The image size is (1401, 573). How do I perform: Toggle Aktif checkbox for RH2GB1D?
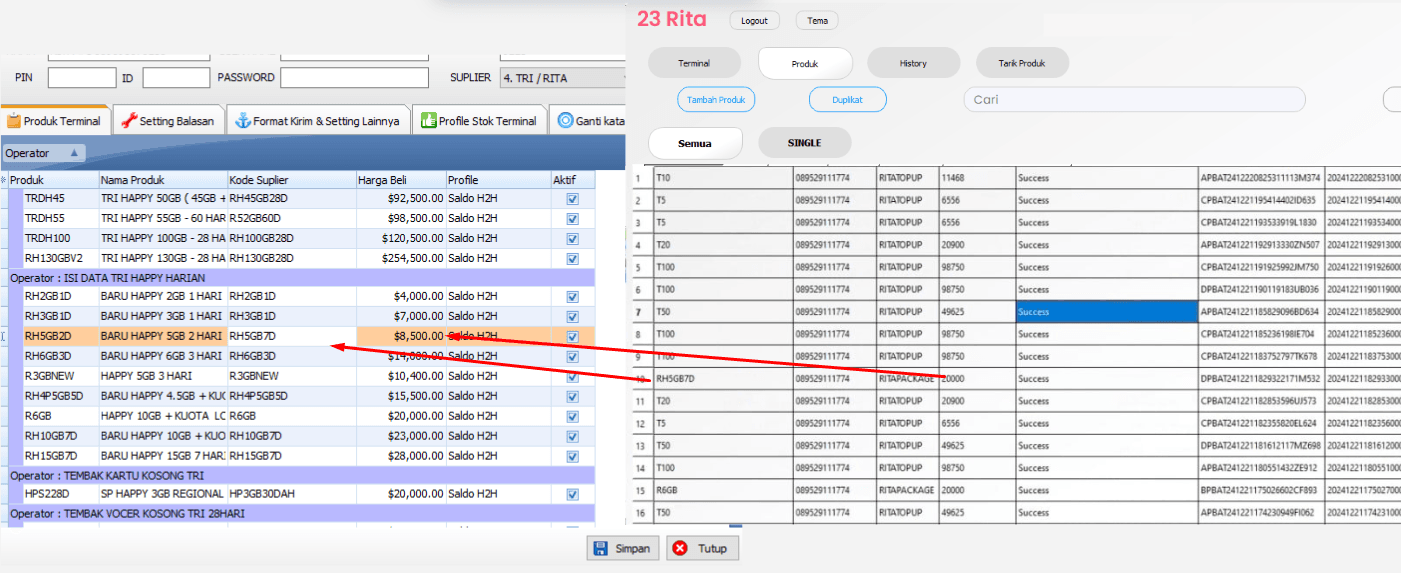click(572, 297)
